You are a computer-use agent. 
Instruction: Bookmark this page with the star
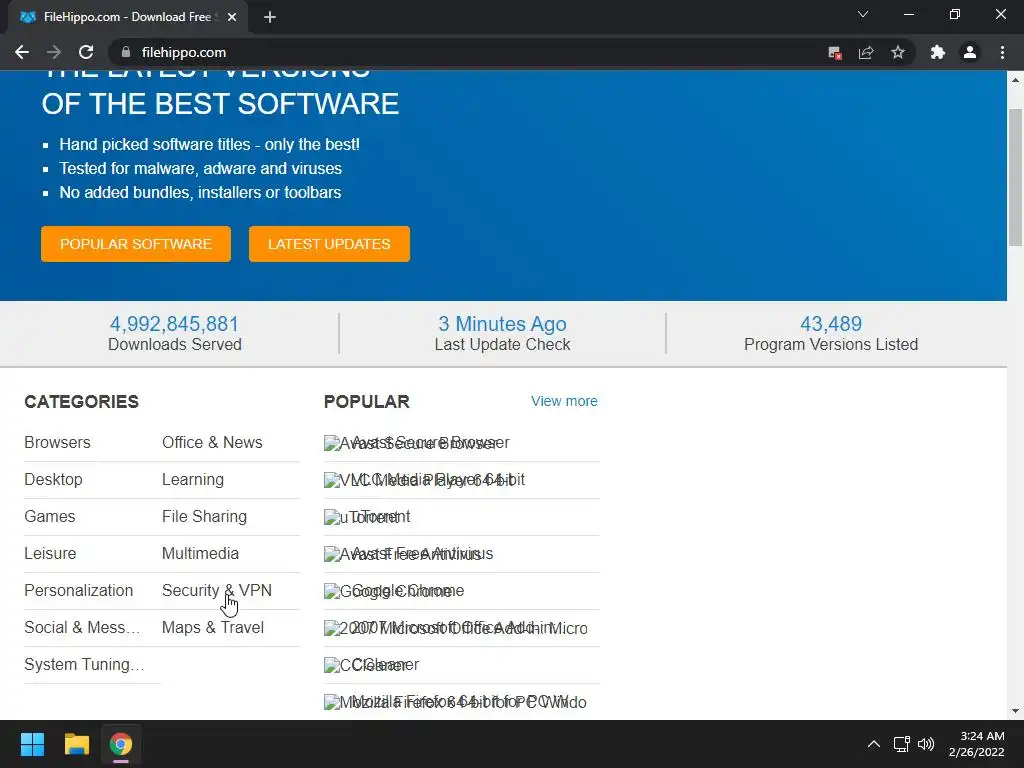click(x=898, y=52)
